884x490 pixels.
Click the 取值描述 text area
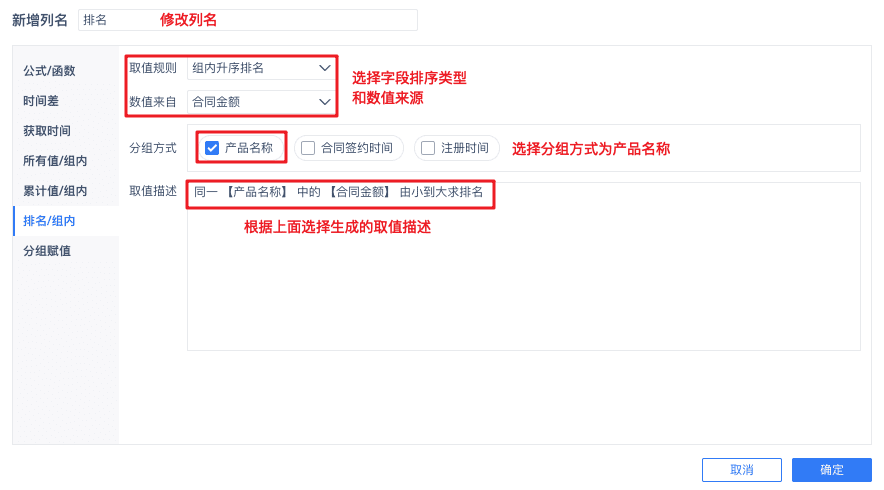coord(524,266)
